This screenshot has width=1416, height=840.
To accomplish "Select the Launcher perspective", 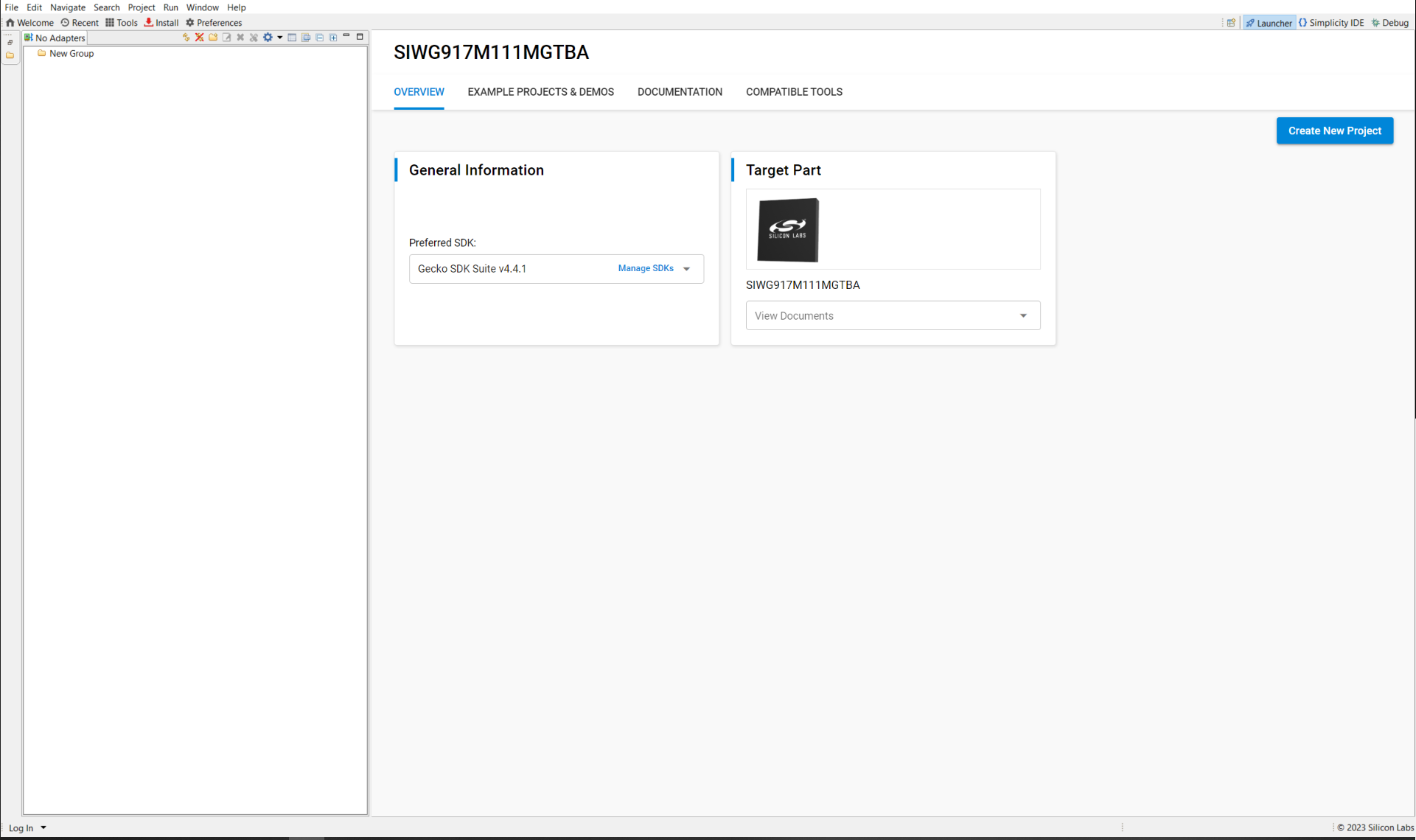I will click(x=1269, y=23).
